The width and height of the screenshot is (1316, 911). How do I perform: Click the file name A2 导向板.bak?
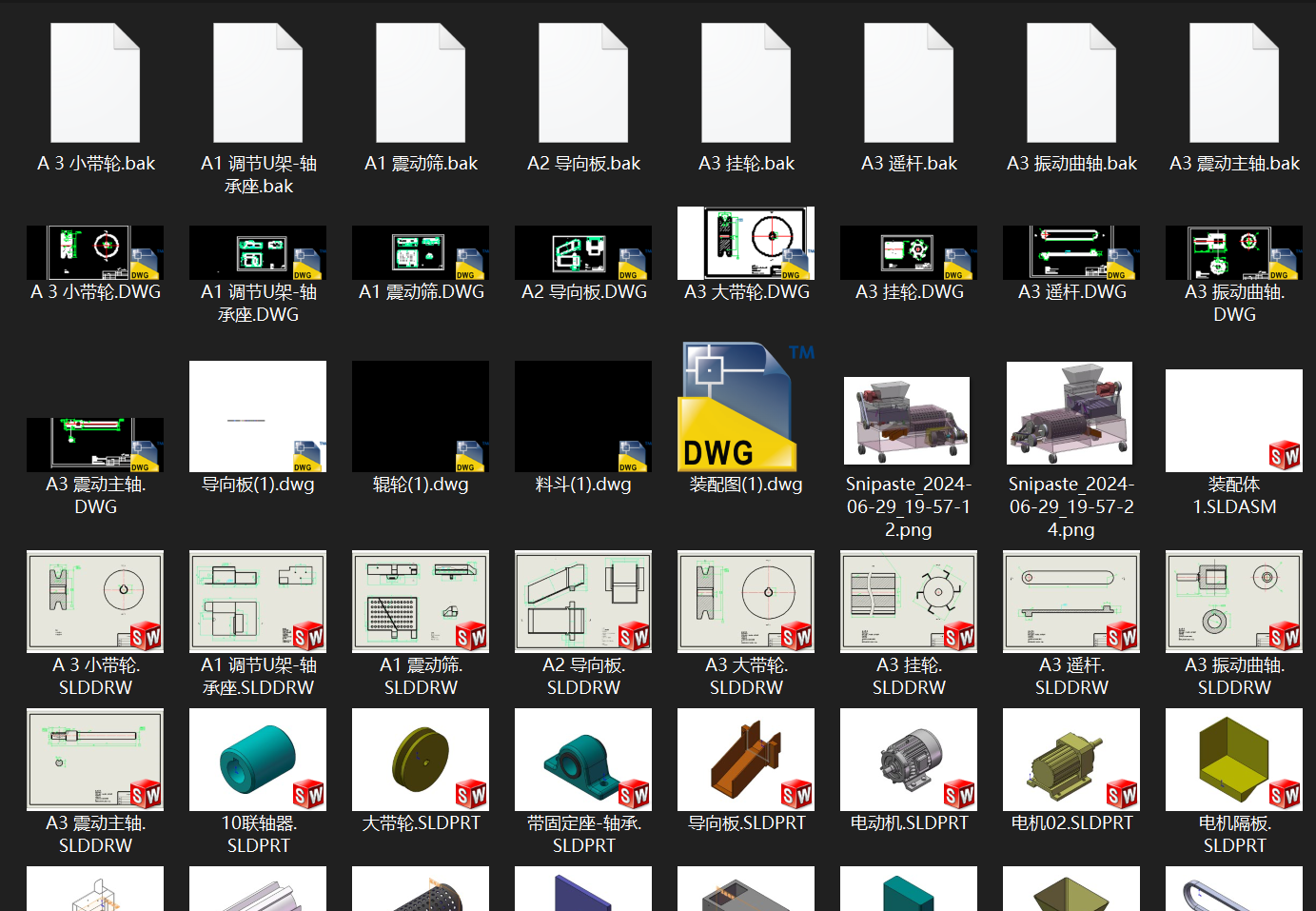coord(583,164)
